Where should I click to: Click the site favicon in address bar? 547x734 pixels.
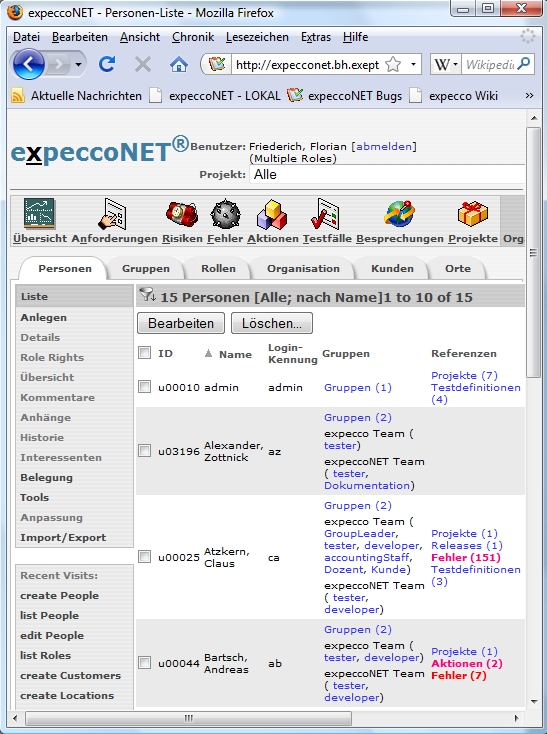pos(217,64)
